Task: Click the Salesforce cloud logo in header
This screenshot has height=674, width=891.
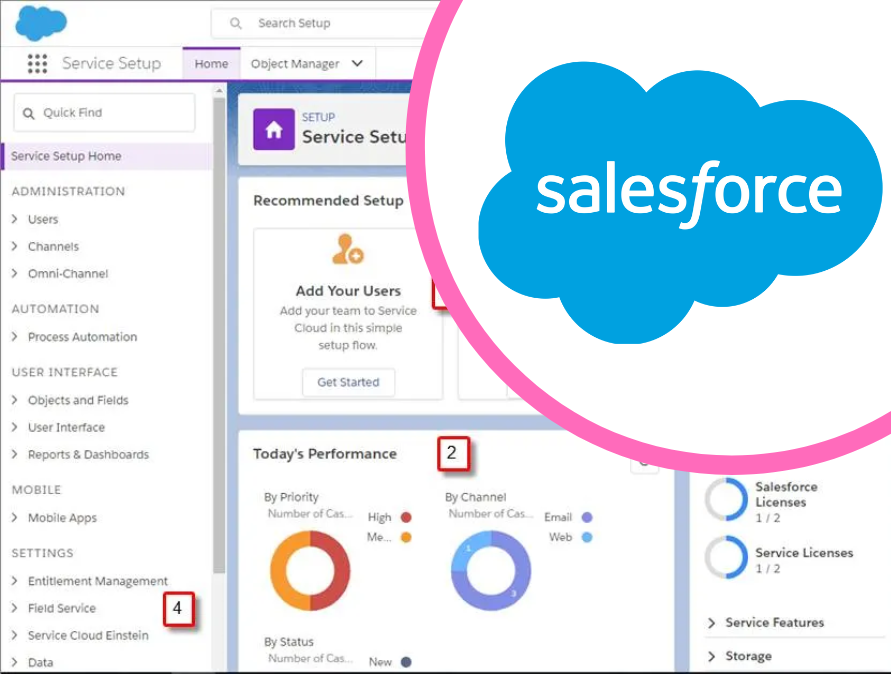Action: pyautogui.click(x=41, y=23)
